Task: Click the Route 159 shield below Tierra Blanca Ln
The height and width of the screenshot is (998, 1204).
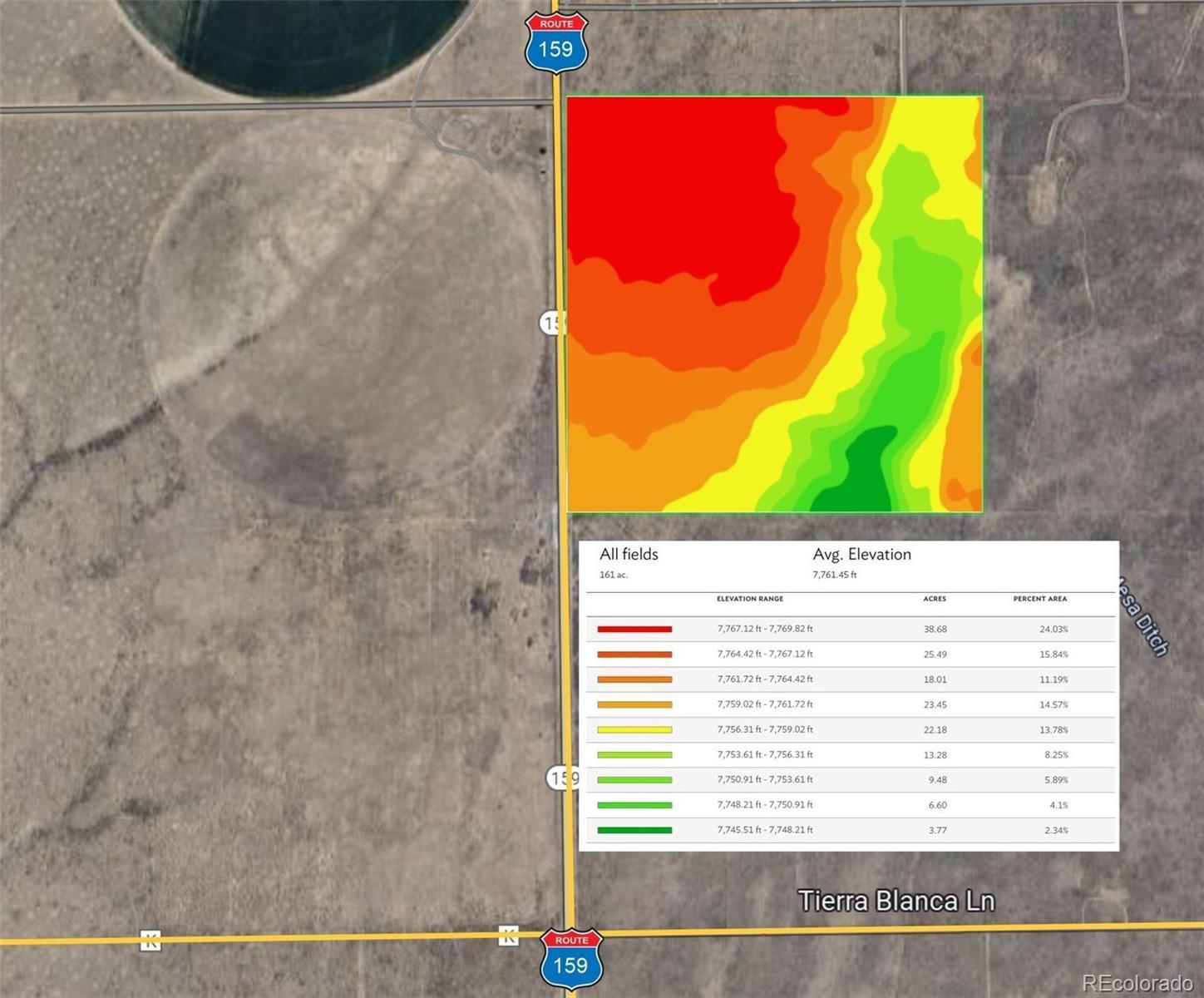Action: [571, 959]
